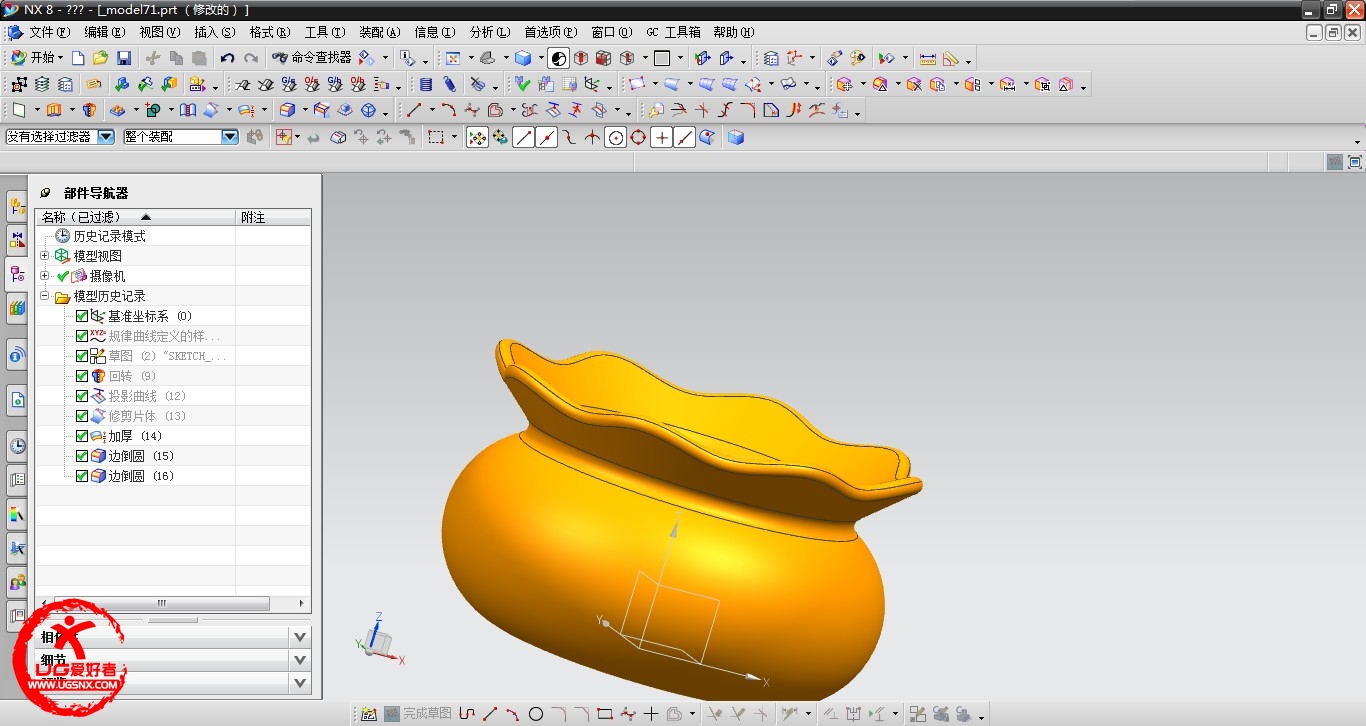Select the Arc tool in curve toolbar
Screen dimensions: 1366x726
tap(448, 110)
